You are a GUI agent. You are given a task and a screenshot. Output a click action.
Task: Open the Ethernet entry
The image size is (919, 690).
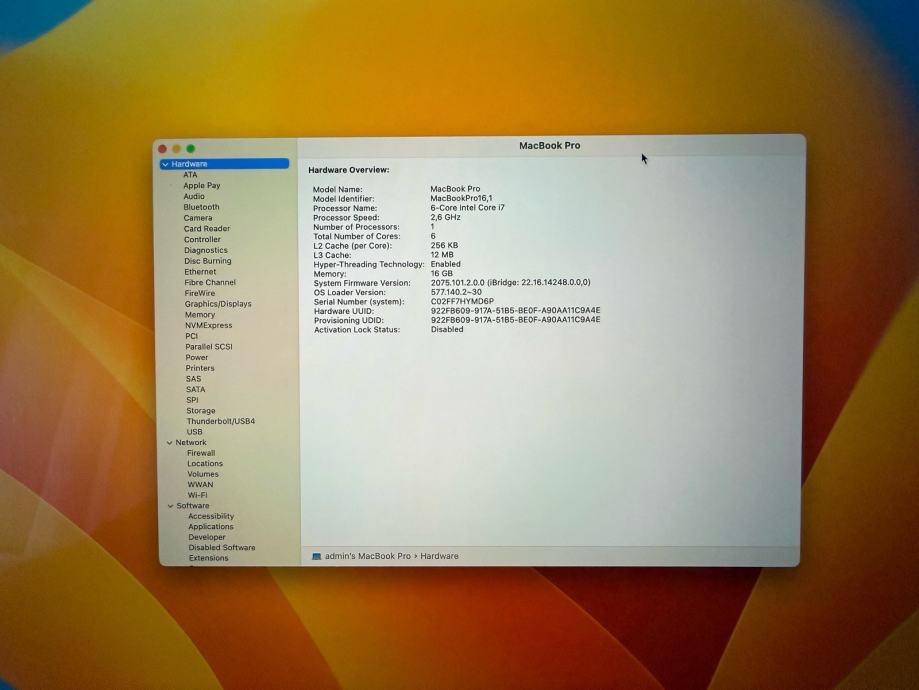pos(200,272)
